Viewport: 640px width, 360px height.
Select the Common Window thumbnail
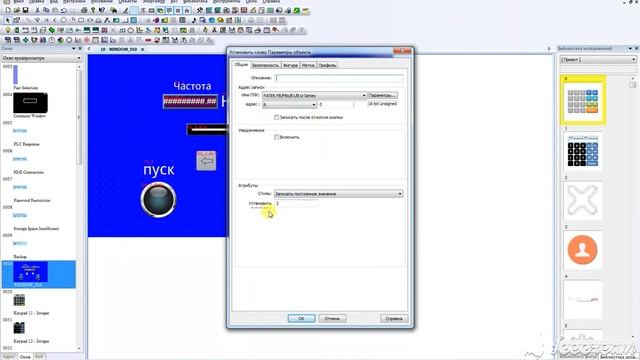tap(30, 104)
